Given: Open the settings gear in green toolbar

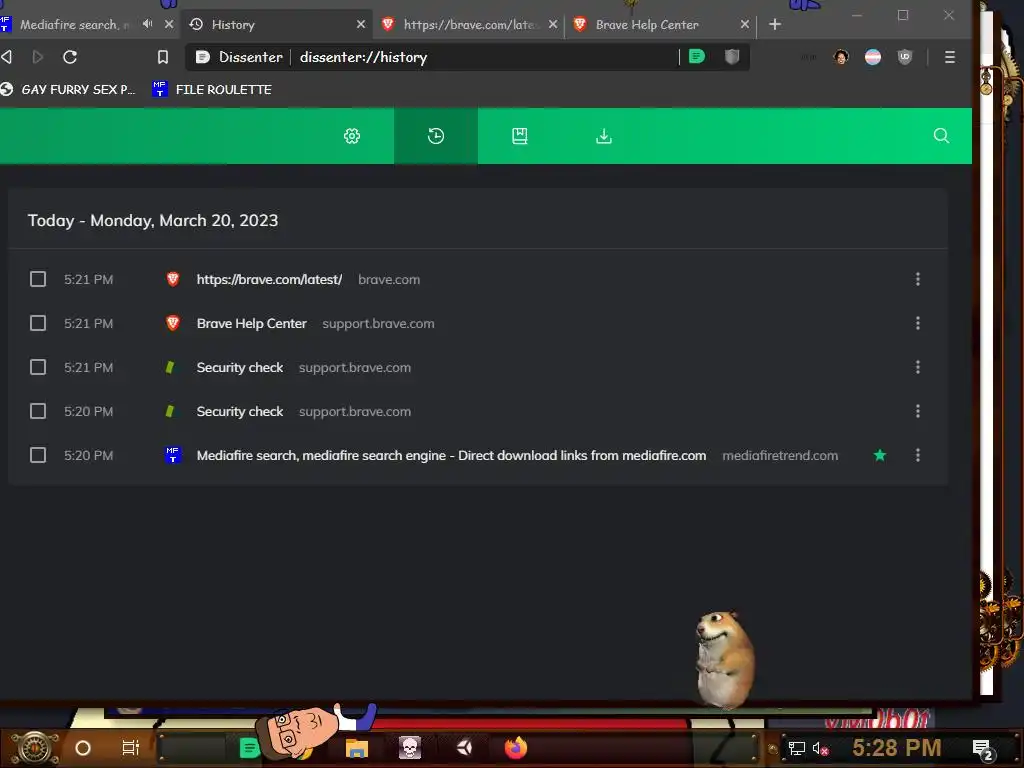Looking at the screenshot, I should click(x=352, y=136).
